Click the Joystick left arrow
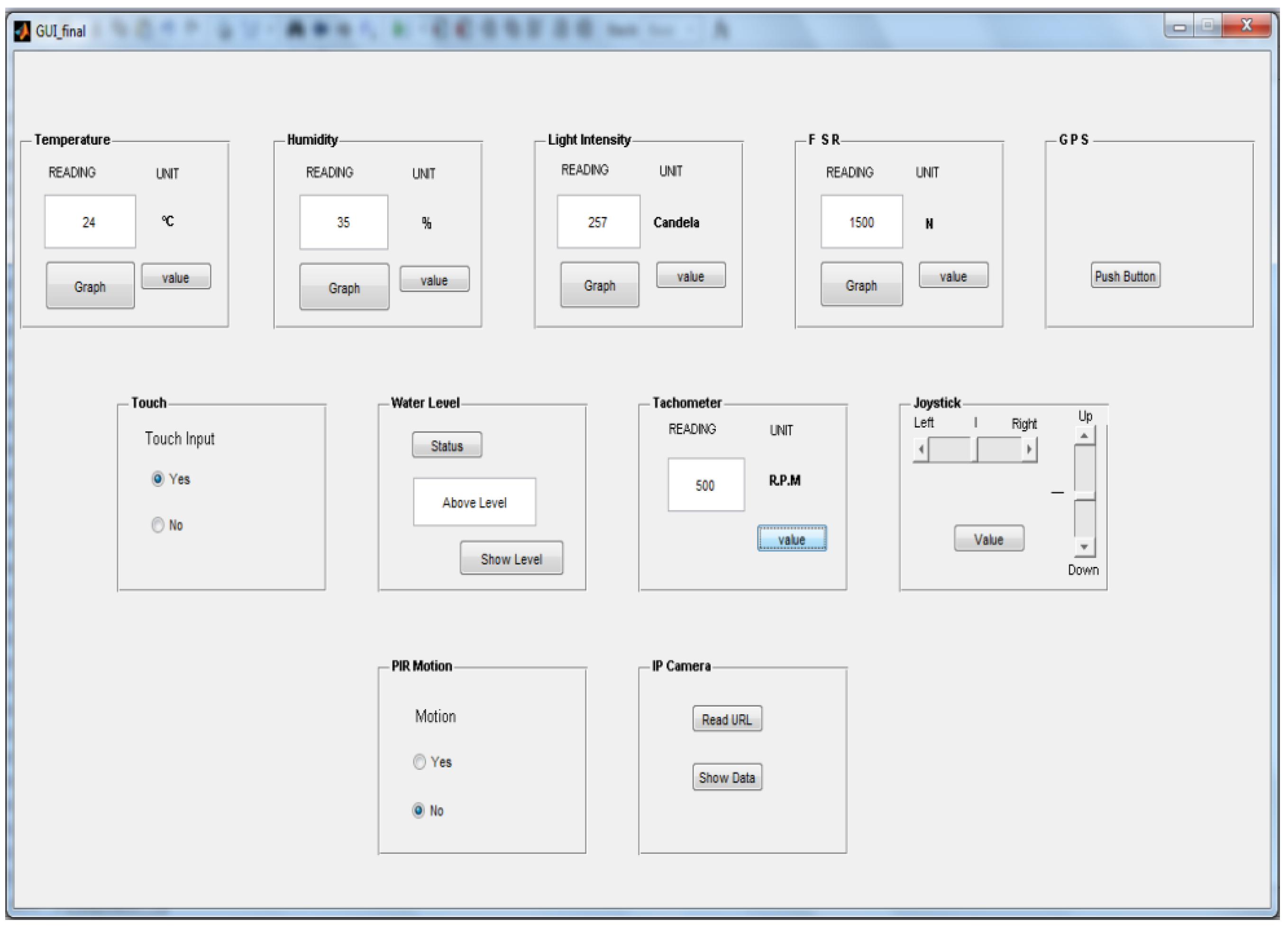The height and width of the screenshot is (929, 1288). tap(921, 450)
